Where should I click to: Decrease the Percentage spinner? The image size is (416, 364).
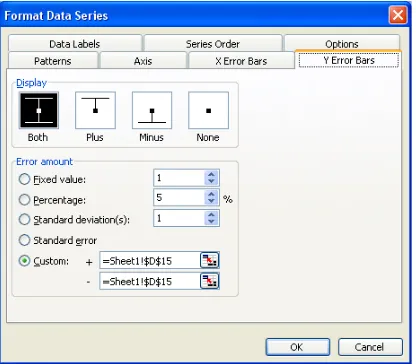211,201
